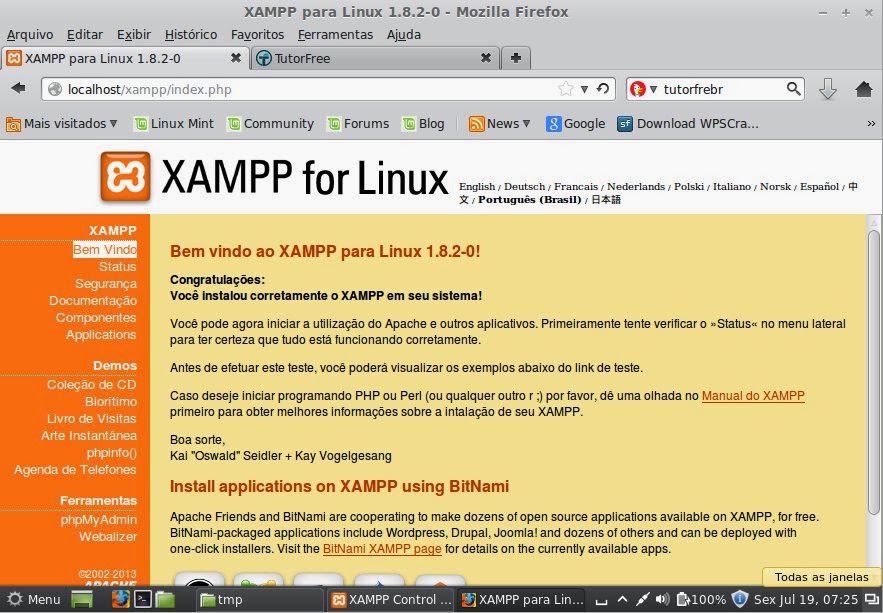This screenshot has height=613, width=883.
Task: Open the Favoritos menu
Action: (x=257, y=35)
